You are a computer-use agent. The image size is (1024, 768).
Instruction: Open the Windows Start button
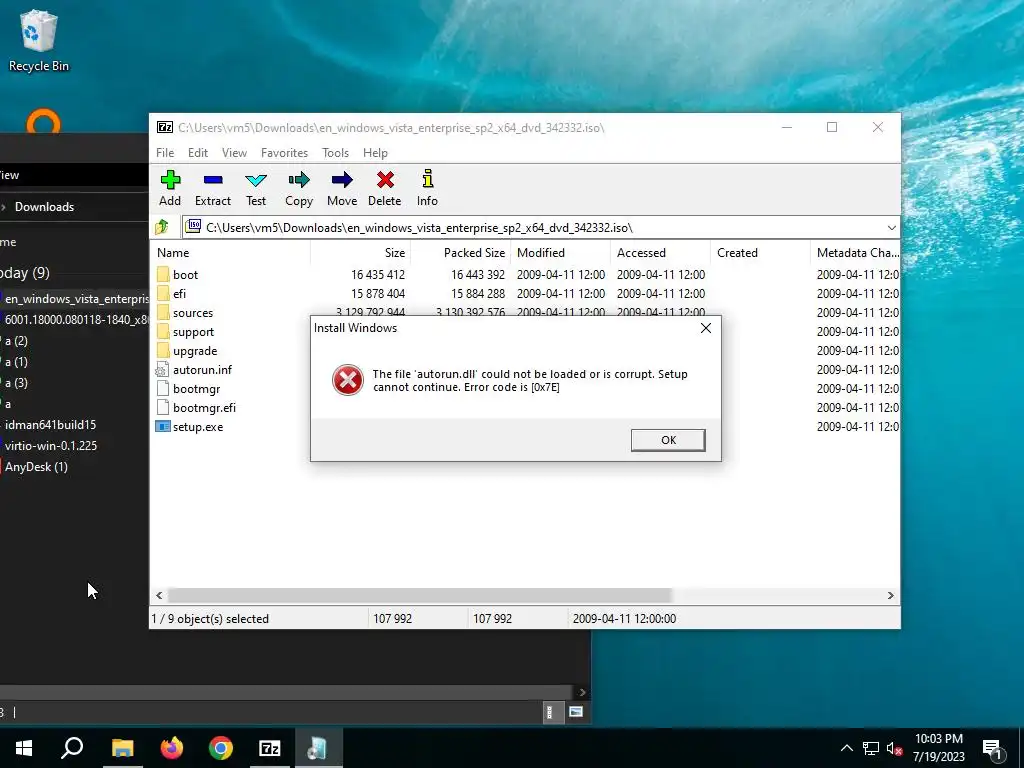pyautogui.click(x=24, y=748)
